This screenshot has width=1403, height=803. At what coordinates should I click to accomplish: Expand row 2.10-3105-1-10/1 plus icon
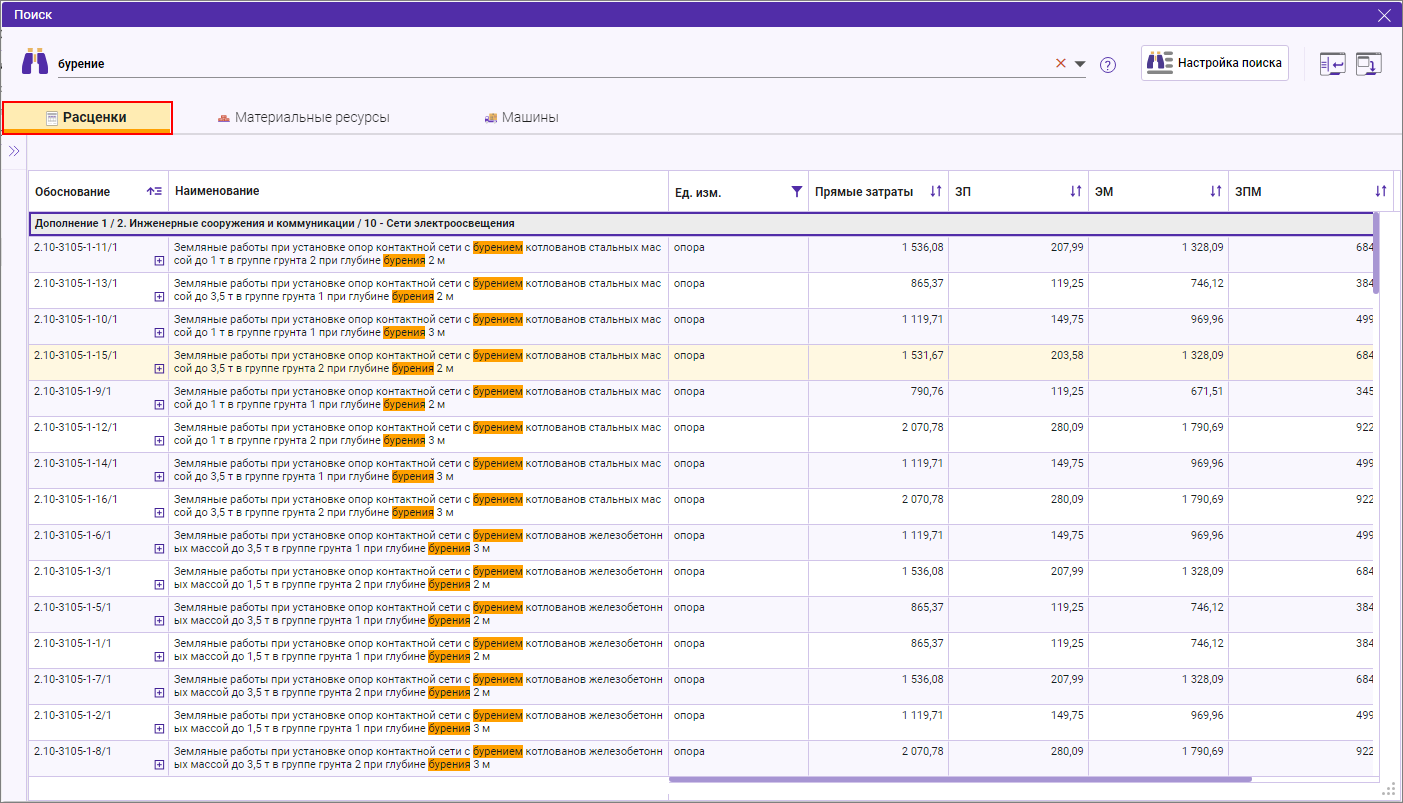159,333
